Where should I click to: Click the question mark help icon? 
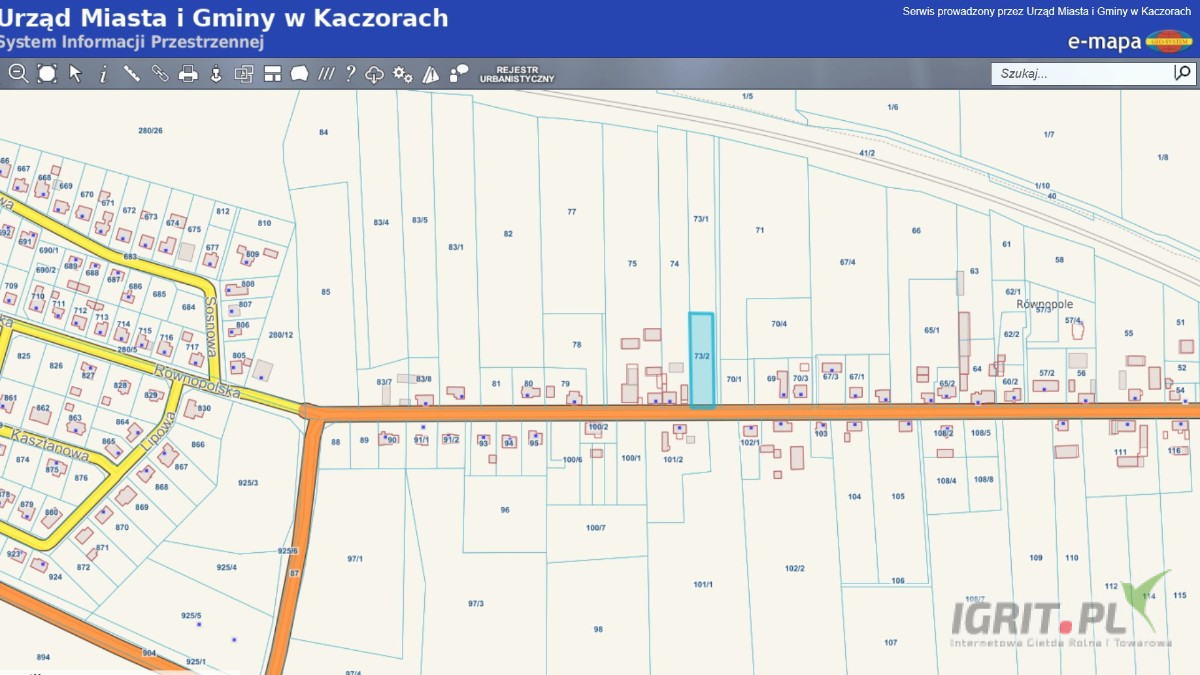tap(350, 73)
